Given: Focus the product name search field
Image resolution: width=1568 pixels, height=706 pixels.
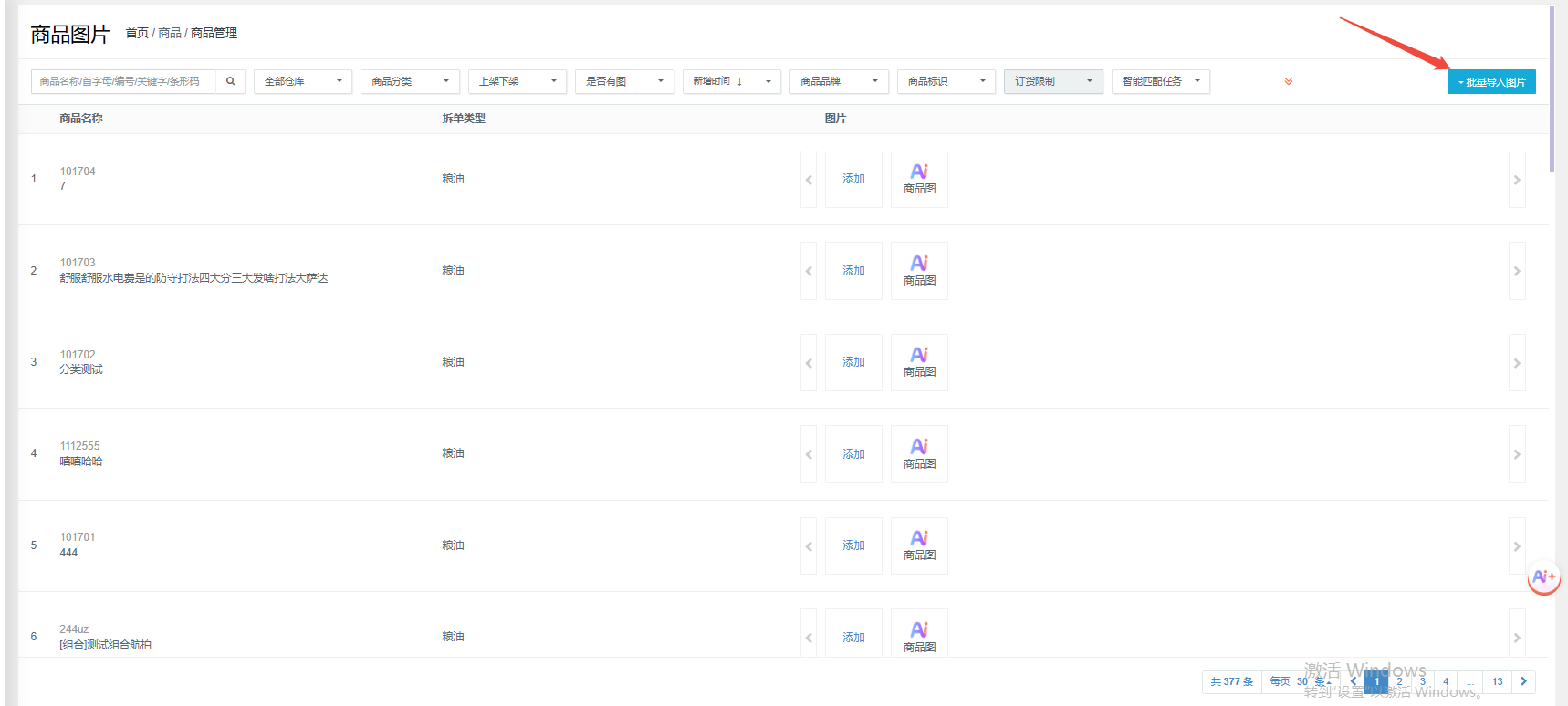Looking at the screenshot, I should (124, 81).
